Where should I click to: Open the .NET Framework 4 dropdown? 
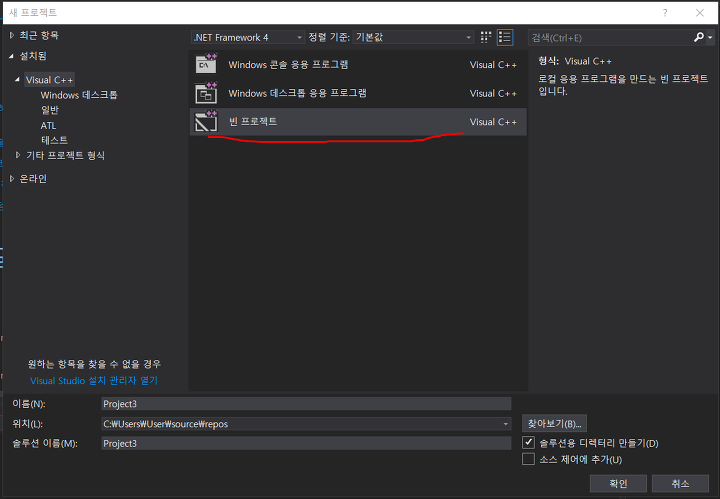coord(248,37)
